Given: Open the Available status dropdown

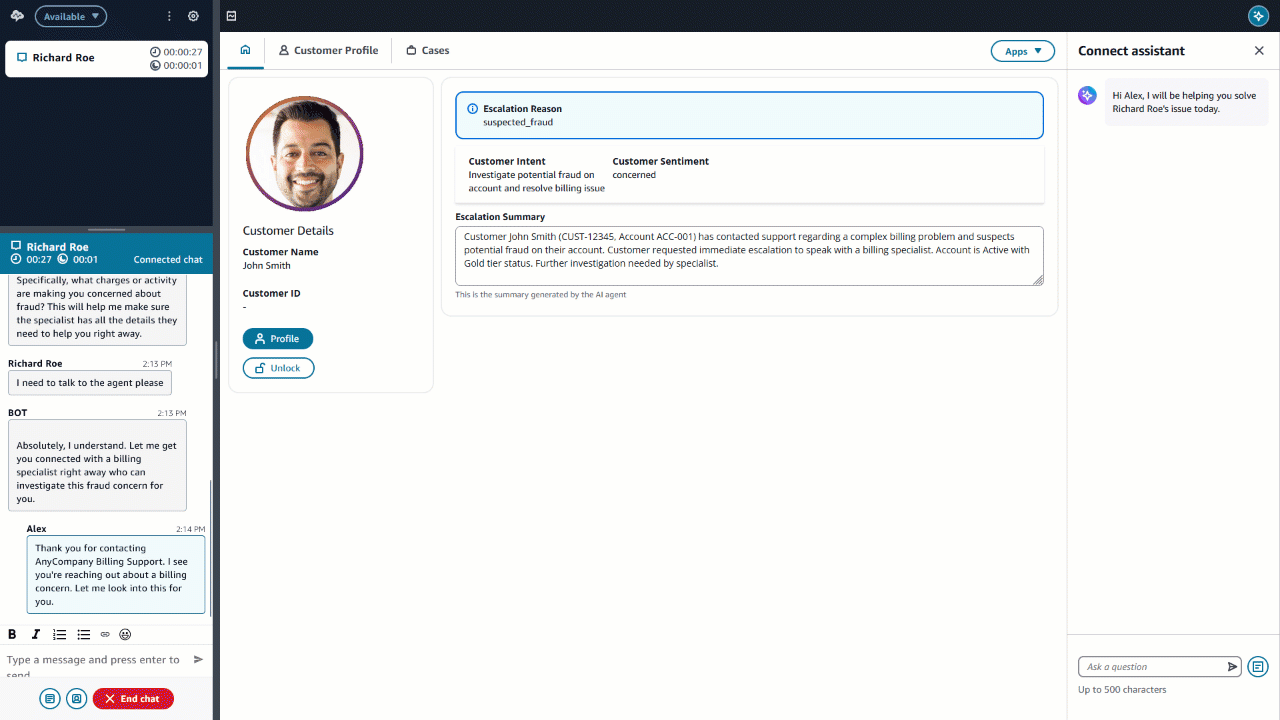Looking at the screenshot, I should (70, 16).
